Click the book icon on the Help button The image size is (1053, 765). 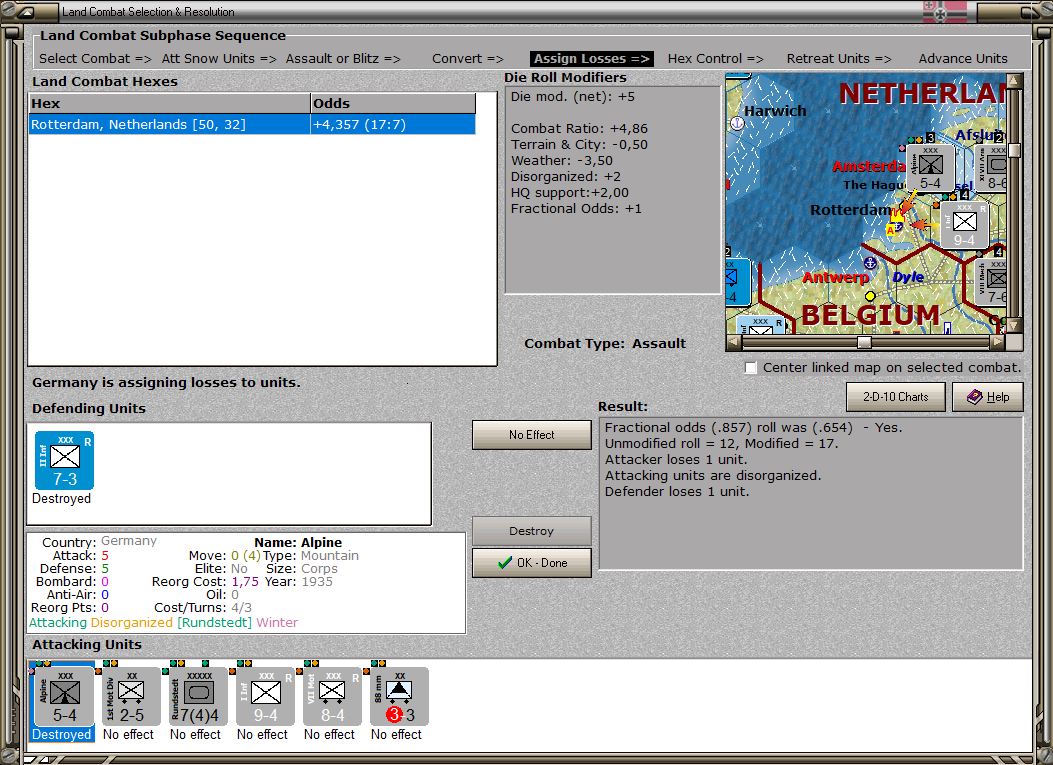point(974,397)
